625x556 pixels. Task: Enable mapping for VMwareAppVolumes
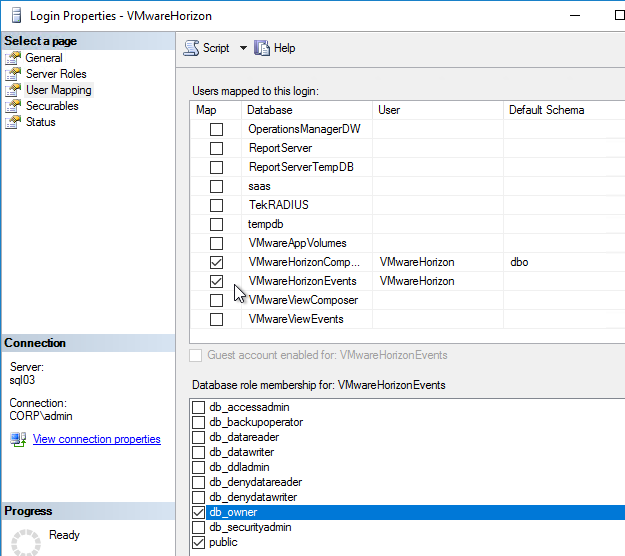tap(216, 243)
